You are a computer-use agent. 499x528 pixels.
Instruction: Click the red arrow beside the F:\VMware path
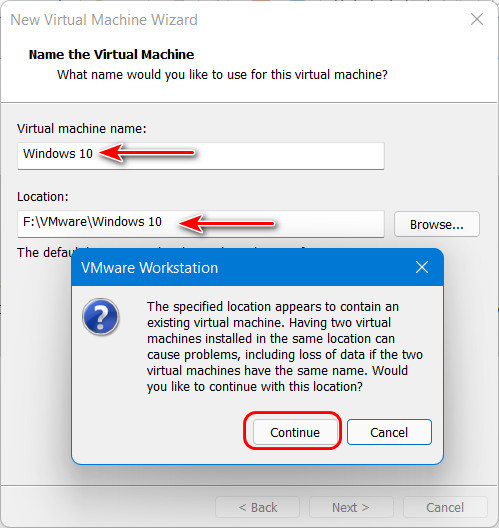227,223
